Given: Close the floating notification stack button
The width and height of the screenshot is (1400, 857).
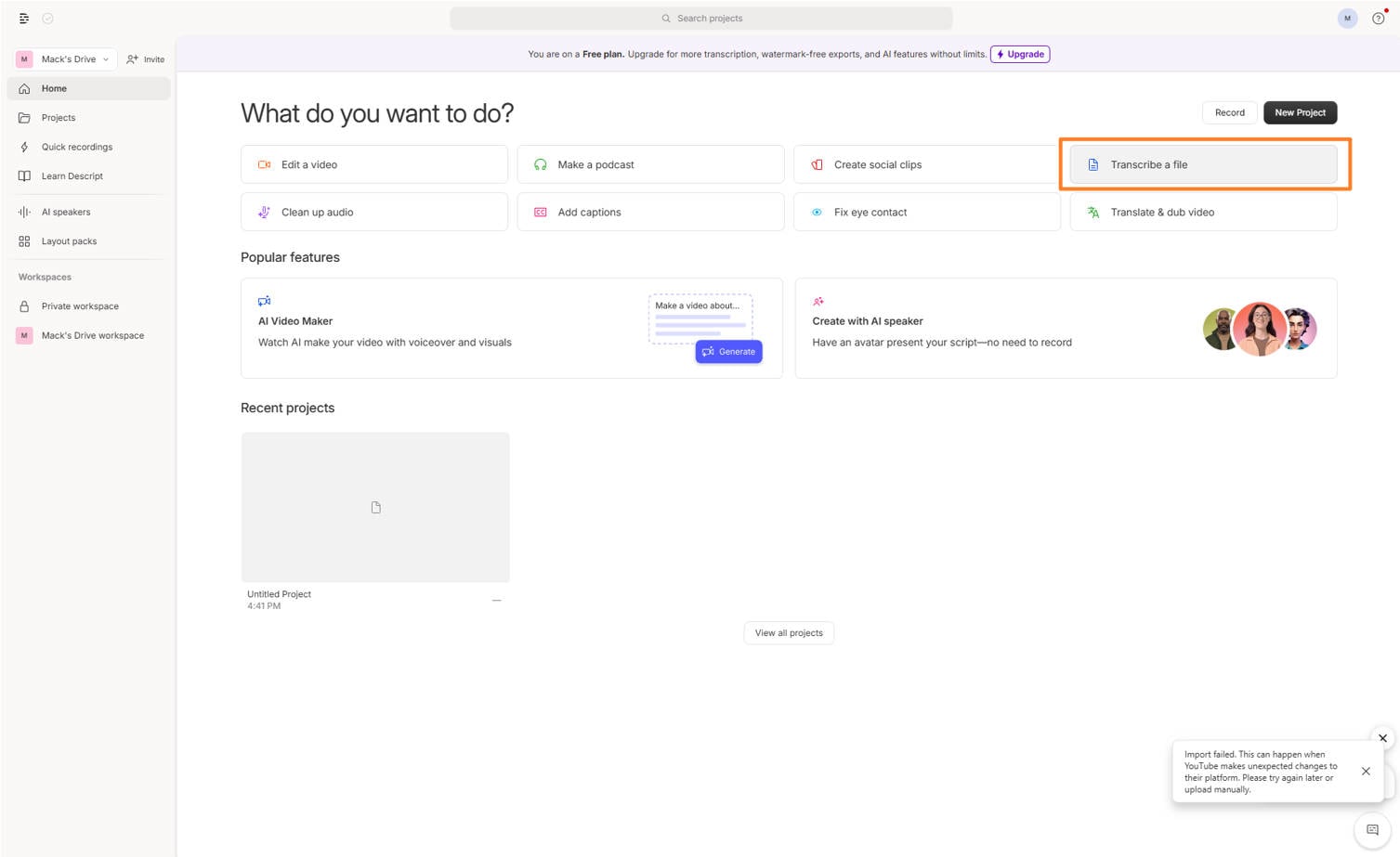Looking at the screenshot, I should pyautogui.click(x=1382, y=738).
